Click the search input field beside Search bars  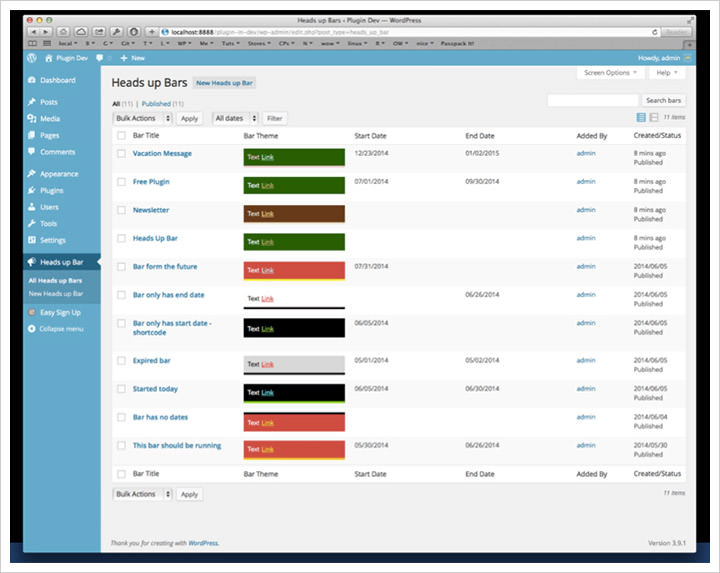point(593,100)
